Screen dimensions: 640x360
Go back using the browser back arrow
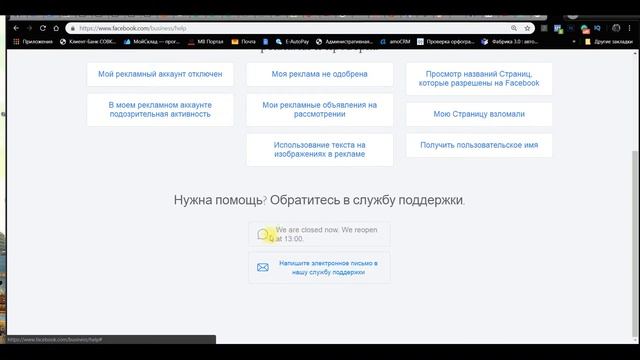16,28
